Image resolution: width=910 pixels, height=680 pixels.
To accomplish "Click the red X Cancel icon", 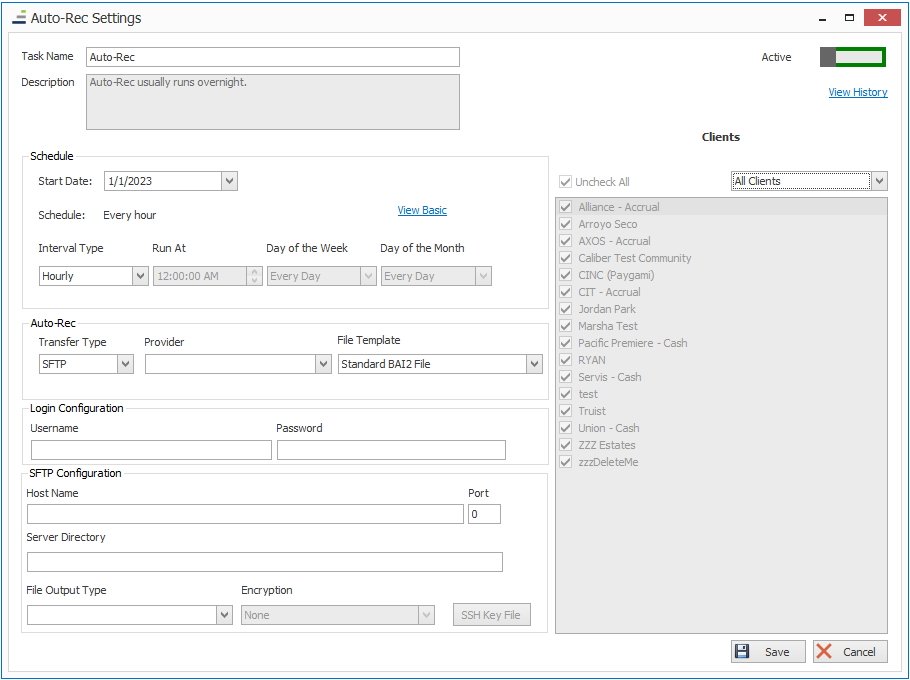I will tap(825, 652).
